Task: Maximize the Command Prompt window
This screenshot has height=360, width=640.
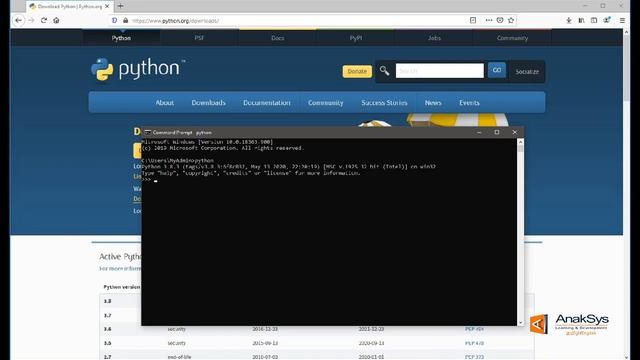Action: point(497,132)
